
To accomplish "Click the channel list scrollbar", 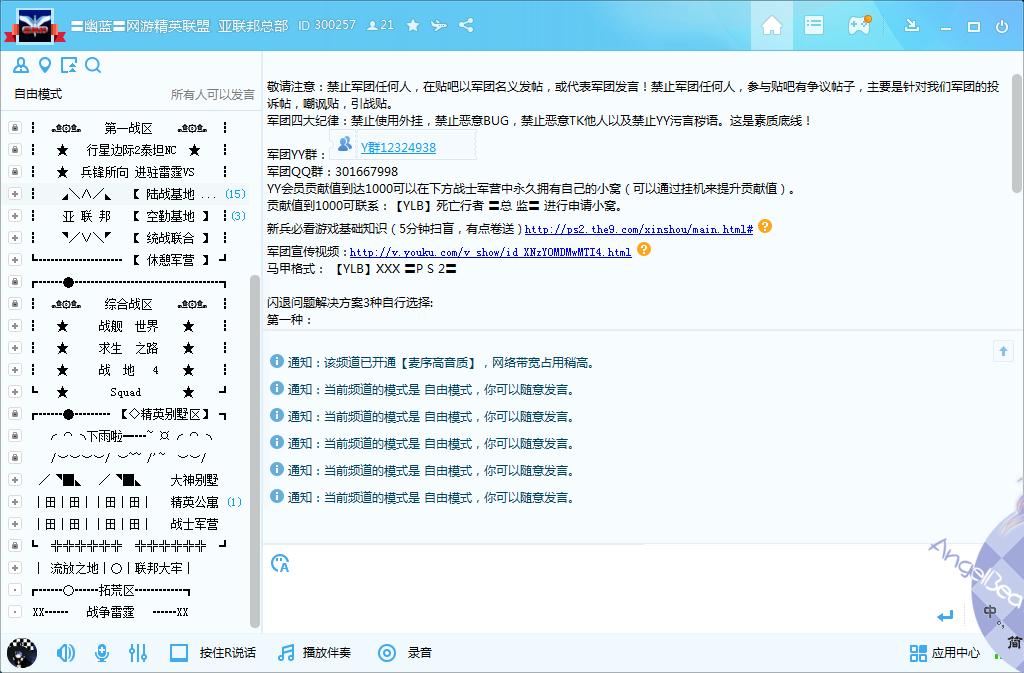I will pos(255,450).
